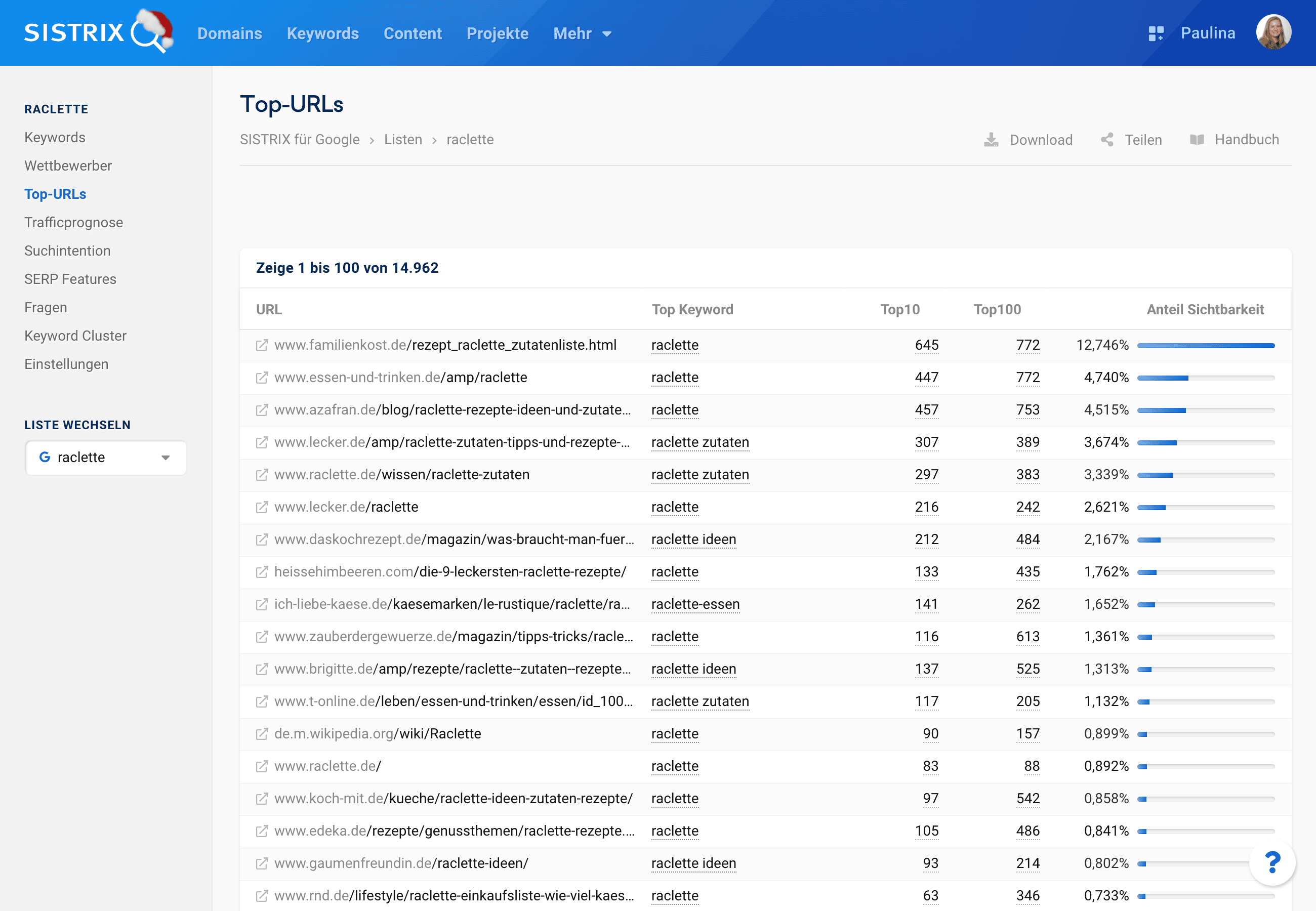Click the Listen breadcrumb link

(x=403, y=140)
